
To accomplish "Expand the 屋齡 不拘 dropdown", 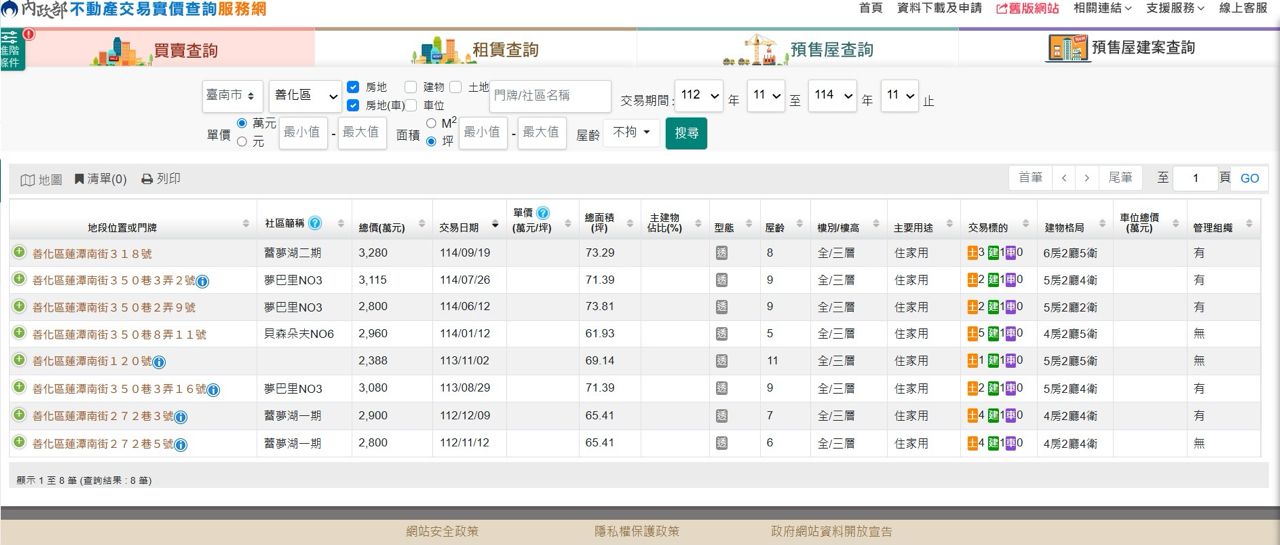I will tap(631, 132).
